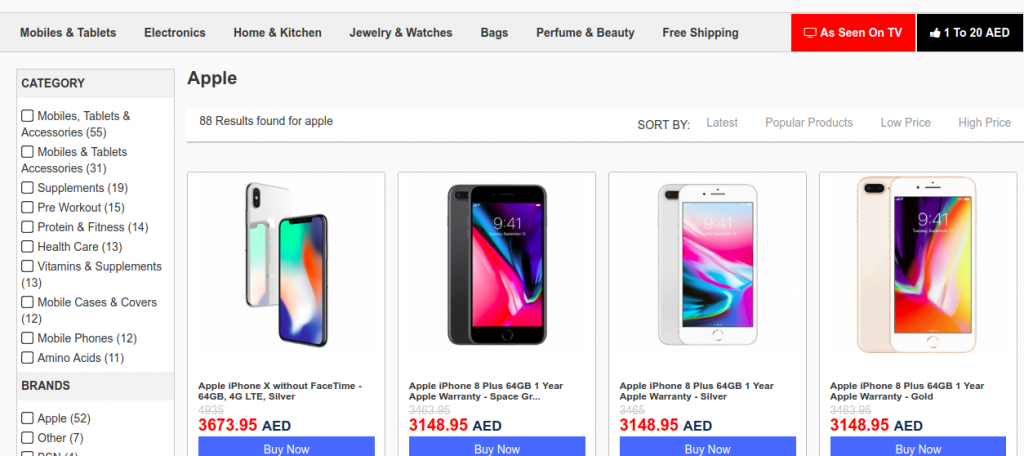Viewport: 1024px width, 456px height.
Task: Check the Supplements category filter
Action: 28,188
